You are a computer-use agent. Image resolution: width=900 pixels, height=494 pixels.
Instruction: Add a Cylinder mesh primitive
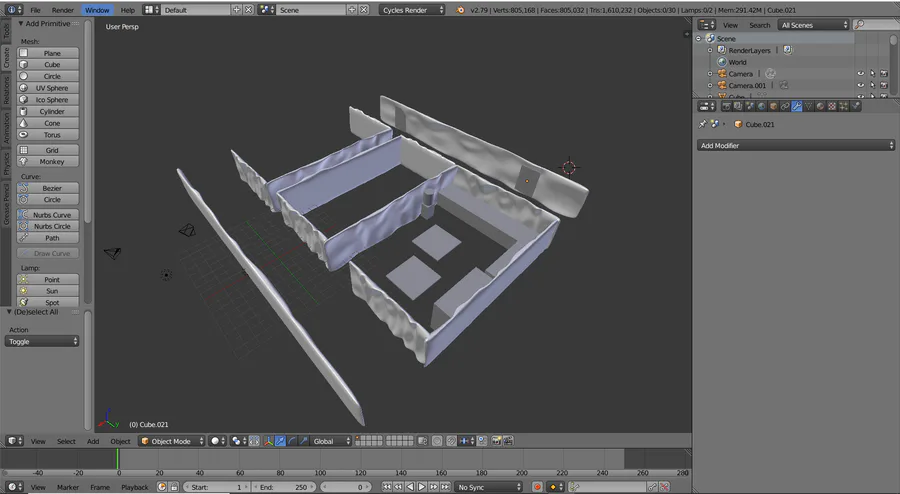click(x=48, y=111)
